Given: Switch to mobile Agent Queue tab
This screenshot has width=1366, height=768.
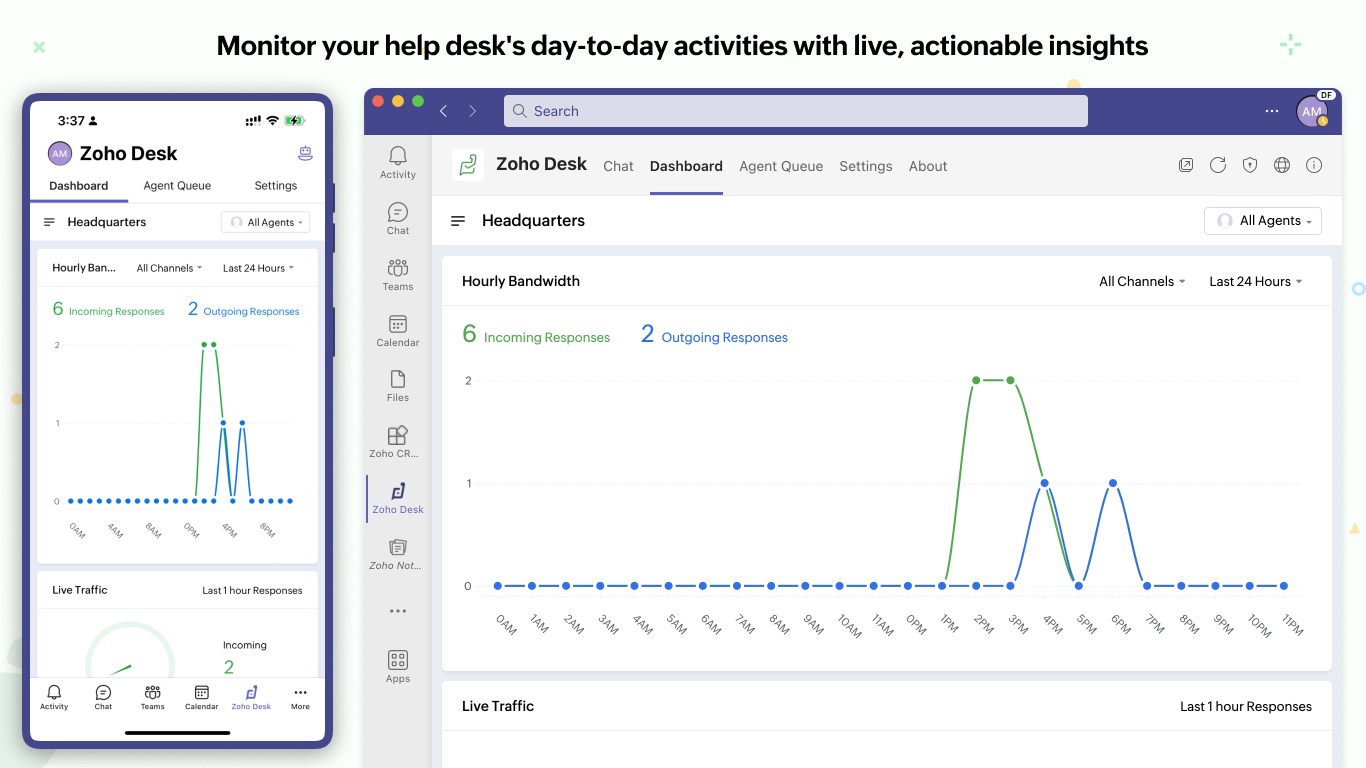Looking at the screenshot, I should (x=177, y=185).
